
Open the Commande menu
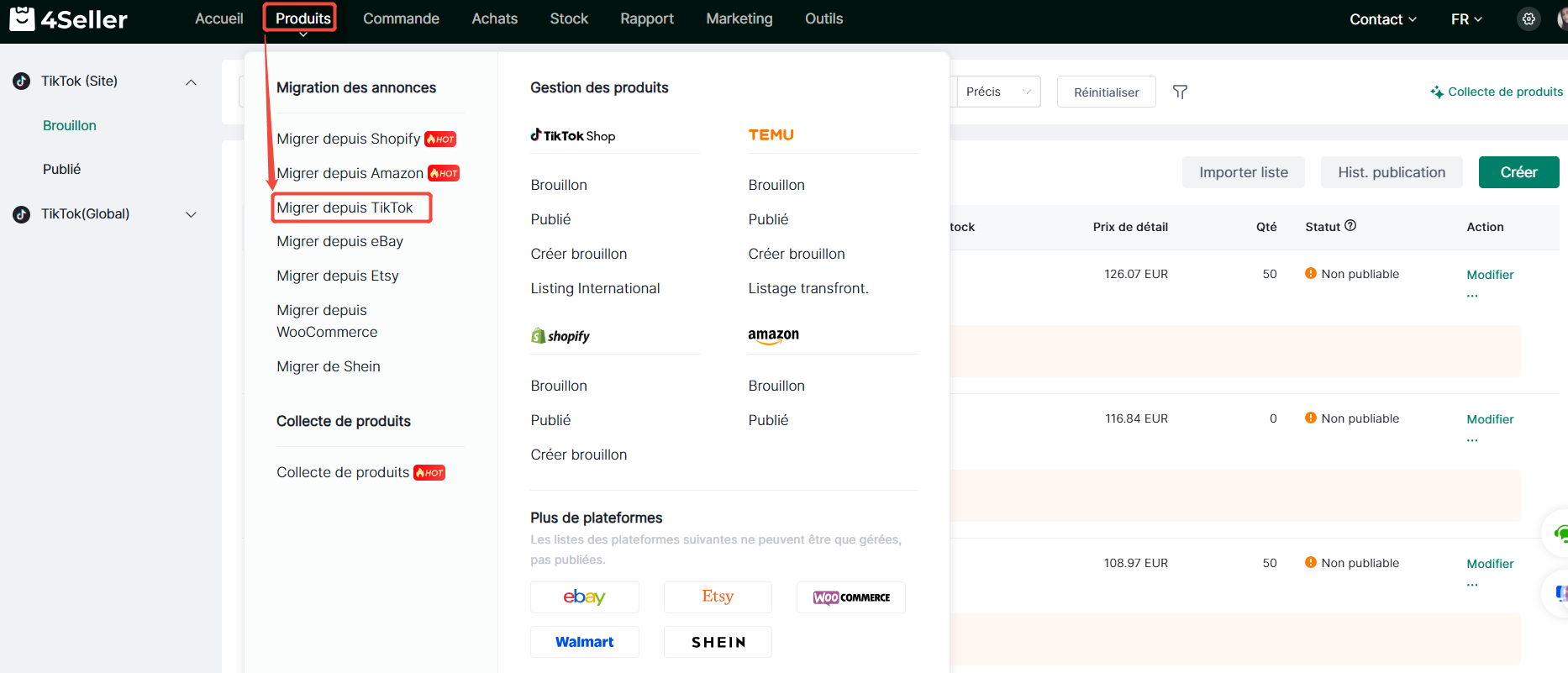[x=401, y=18]
